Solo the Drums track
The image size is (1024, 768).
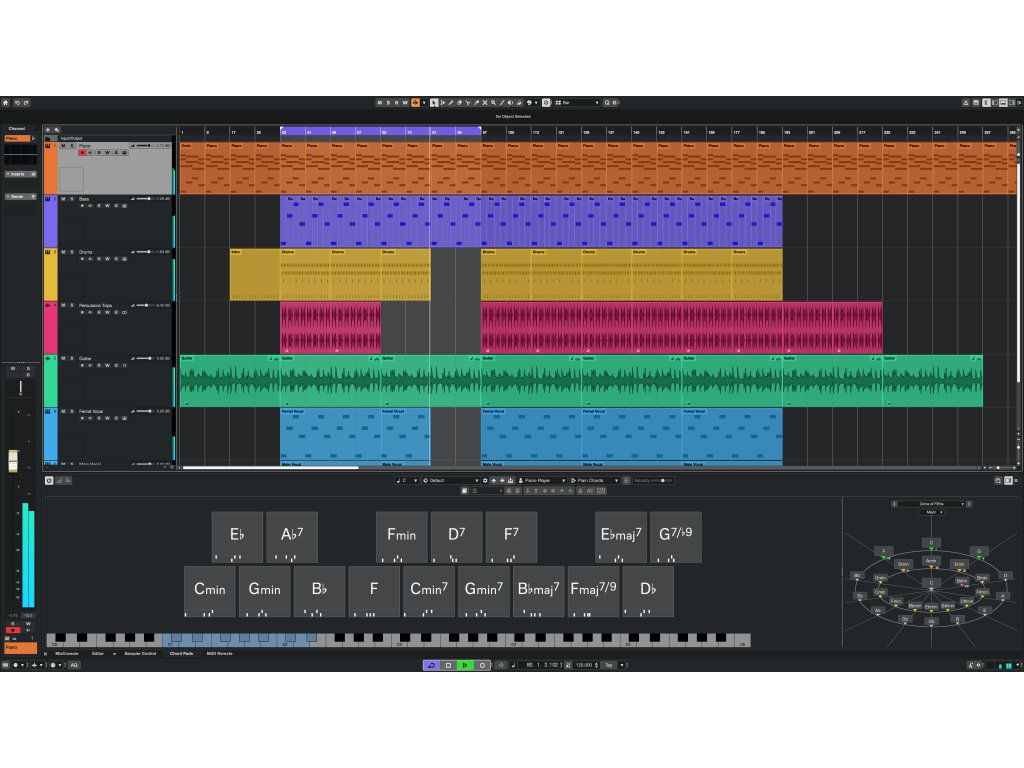coord(72,252)
